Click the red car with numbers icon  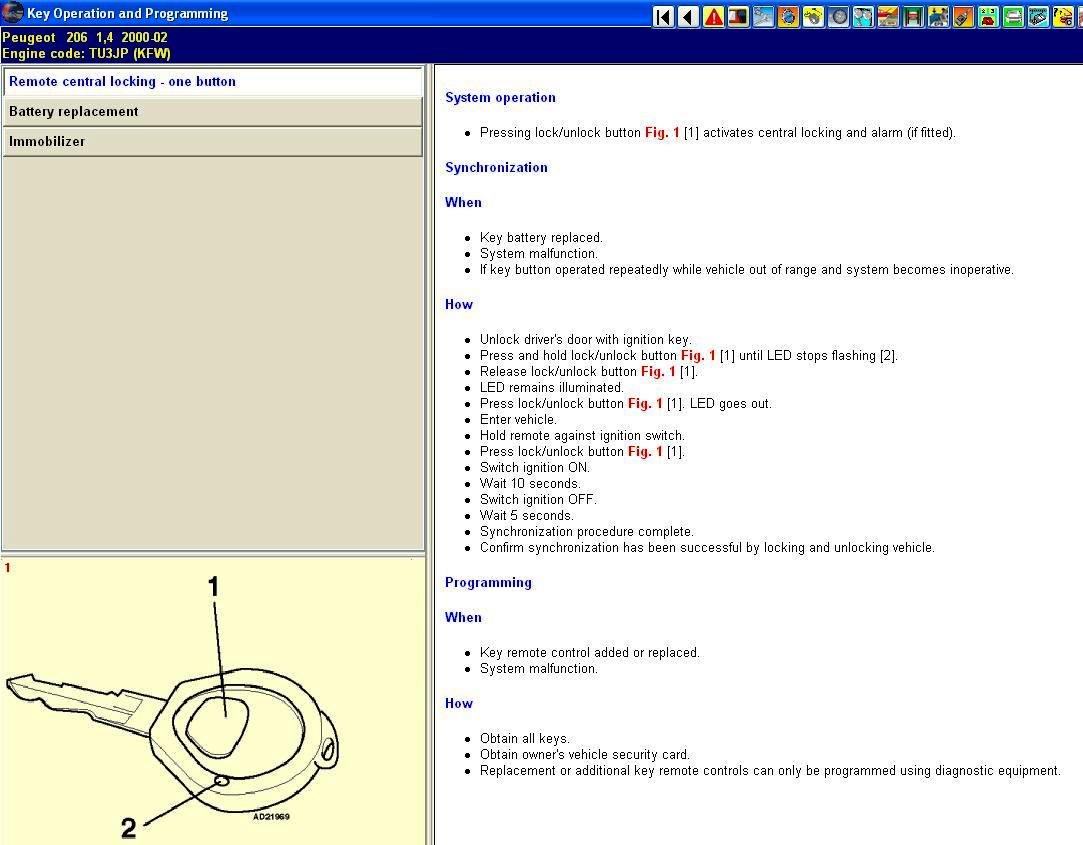[988, 16]
